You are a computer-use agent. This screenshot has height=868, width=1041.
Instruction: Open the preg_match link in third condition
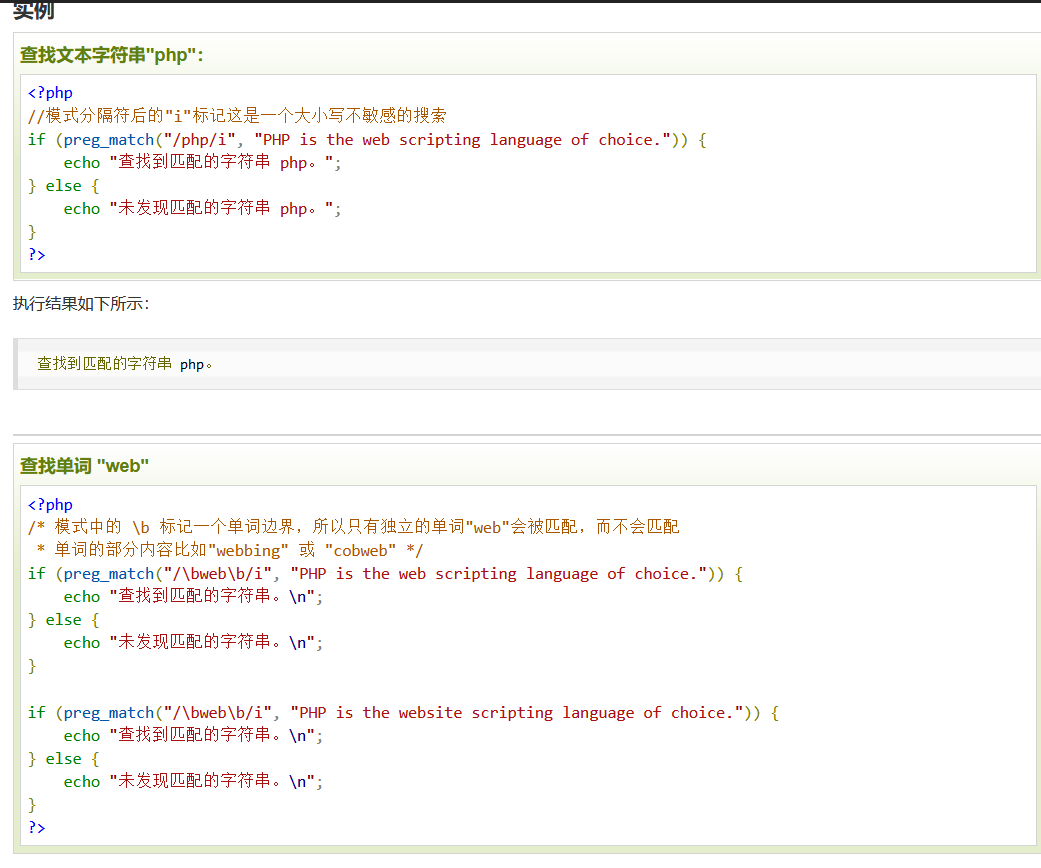[108, 712]
